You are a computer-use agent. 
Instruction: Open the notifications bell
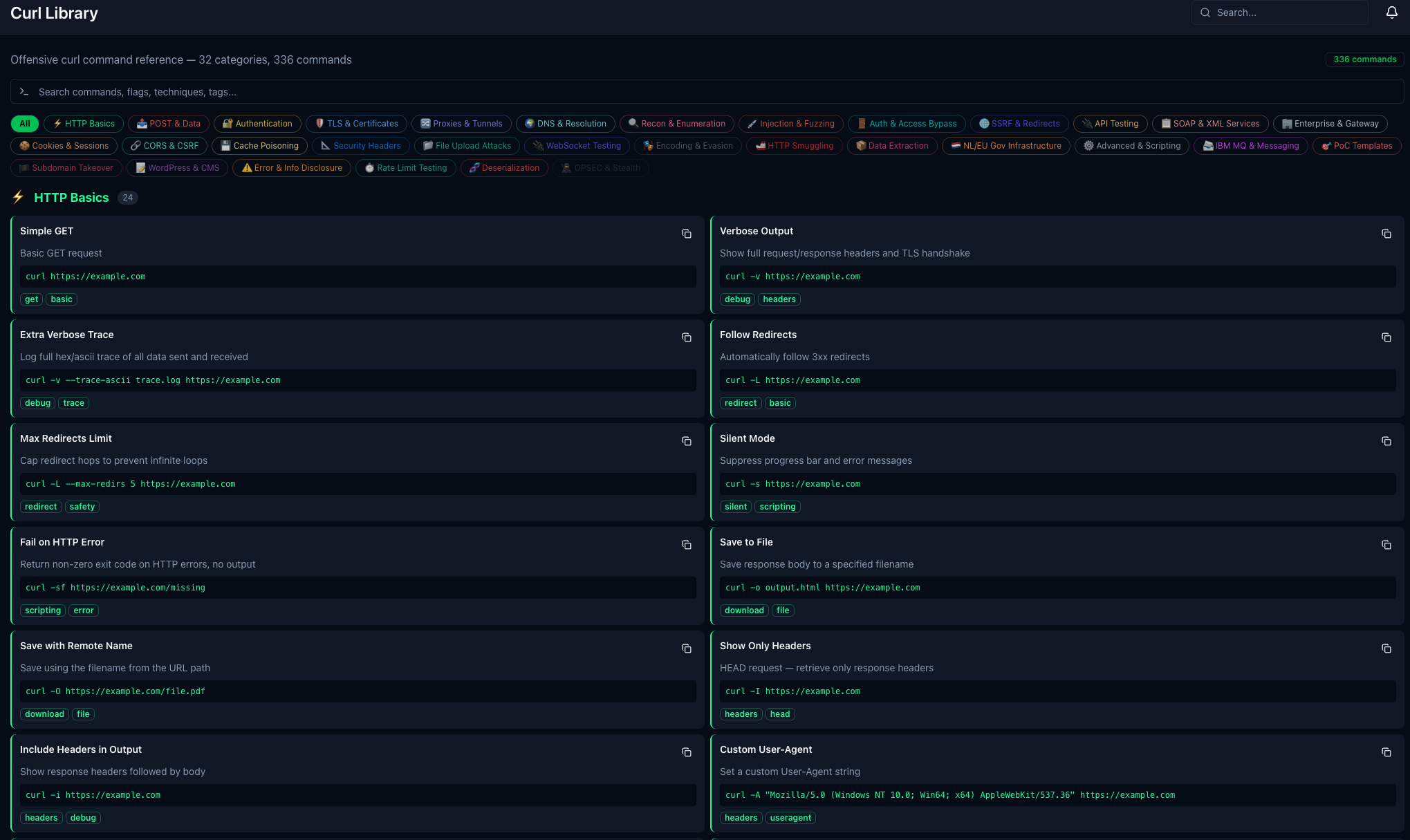pyautogui.click(x=1391, y=12)
